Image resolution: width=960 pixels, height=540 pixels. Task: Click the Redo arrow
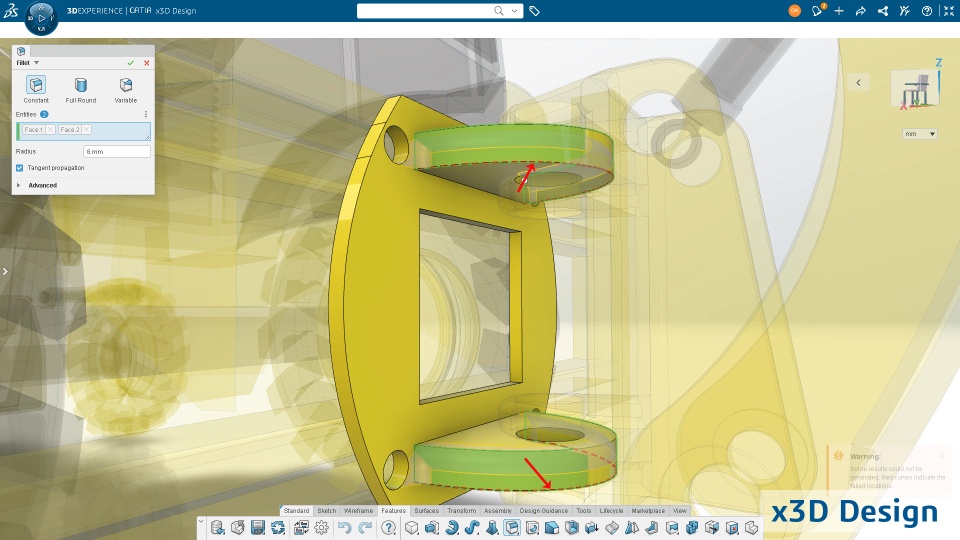coord(366,528)
